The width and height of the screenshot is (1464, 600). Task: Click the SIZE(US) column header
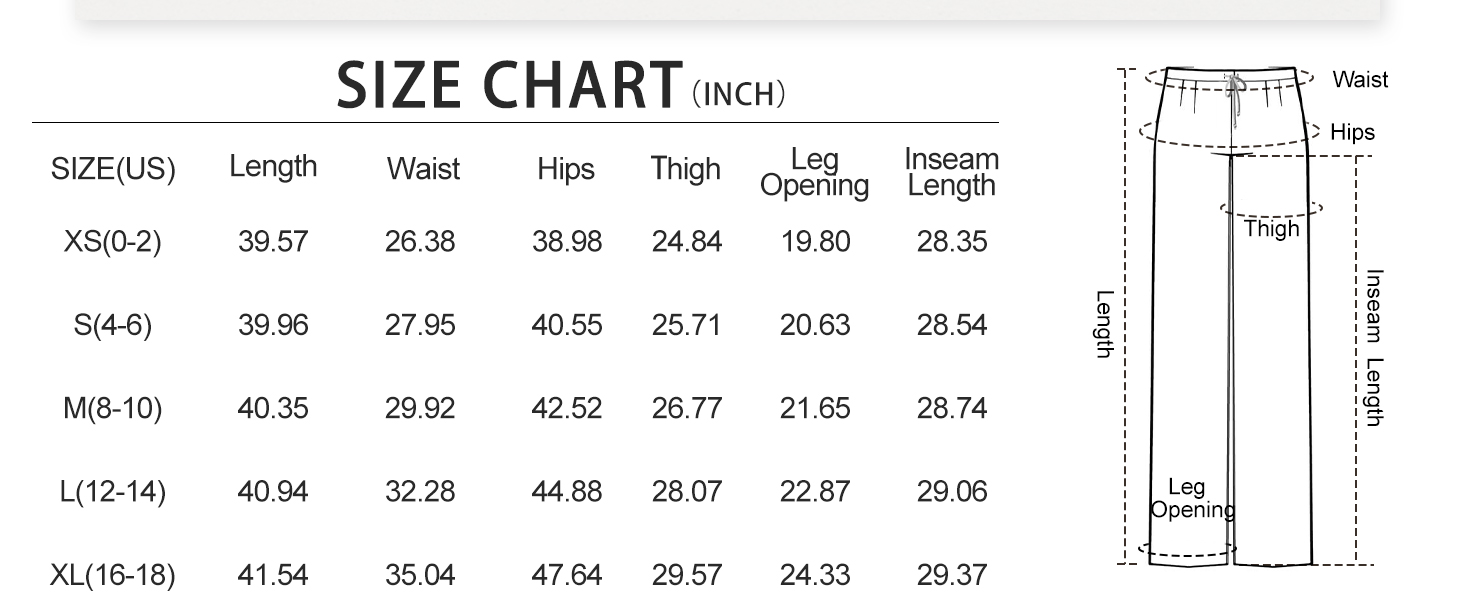coord(113,170)
